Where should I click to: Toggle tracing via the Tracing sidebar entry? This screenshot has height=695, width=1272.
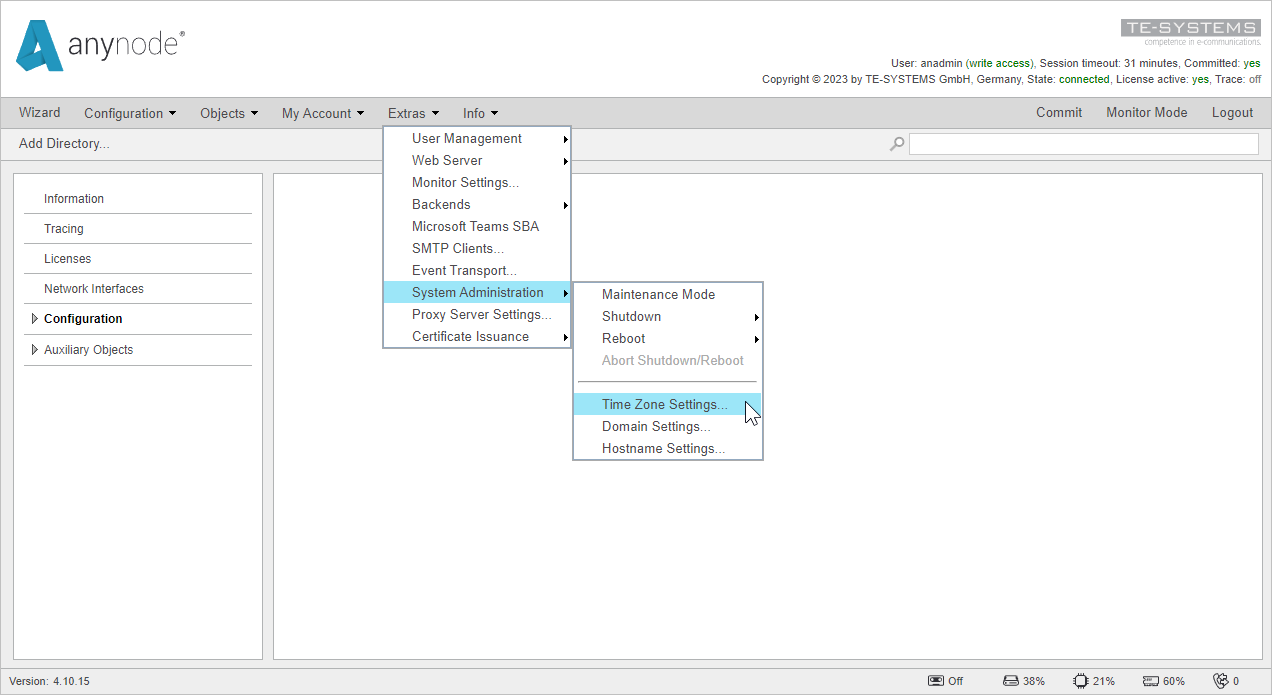coord(63,228)
